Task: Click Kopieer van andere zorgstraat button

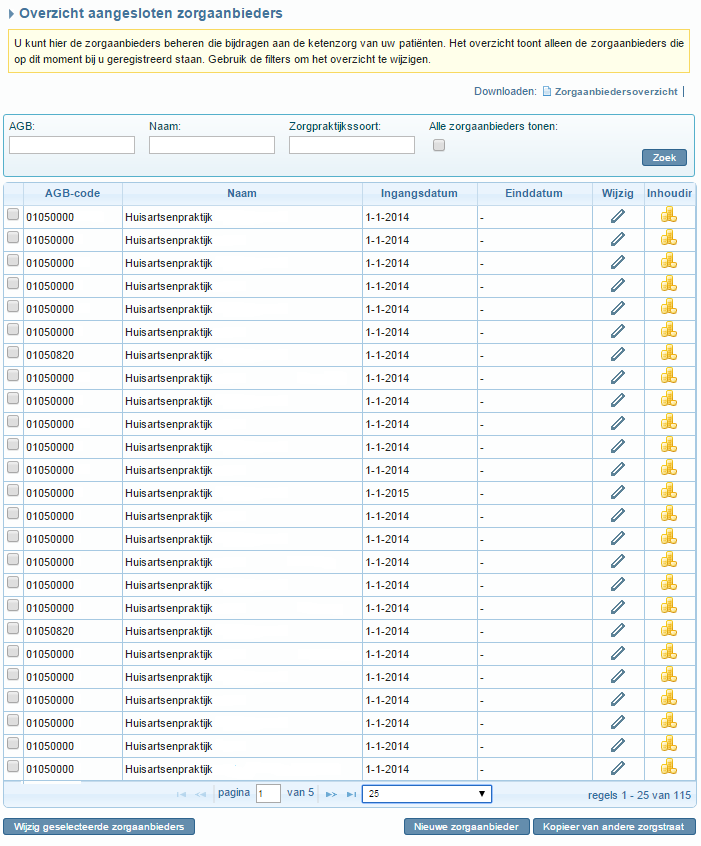Action: tap(614, 827)
